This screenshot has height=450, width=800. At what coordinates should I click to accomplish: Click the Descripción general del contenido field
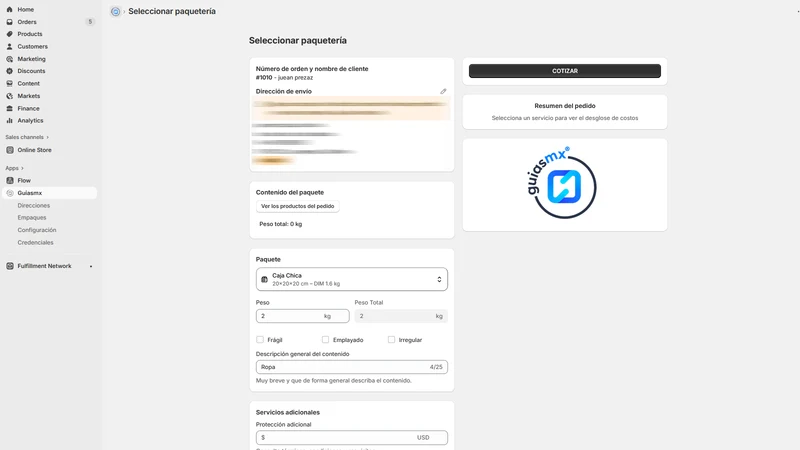[x=352, y=367]
